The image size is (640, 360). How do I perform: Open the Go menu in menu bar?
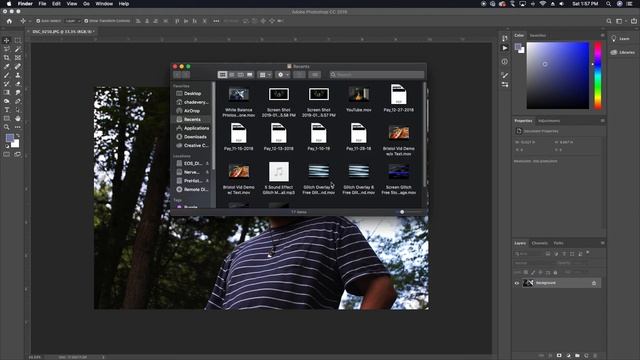tap(86, 4)
